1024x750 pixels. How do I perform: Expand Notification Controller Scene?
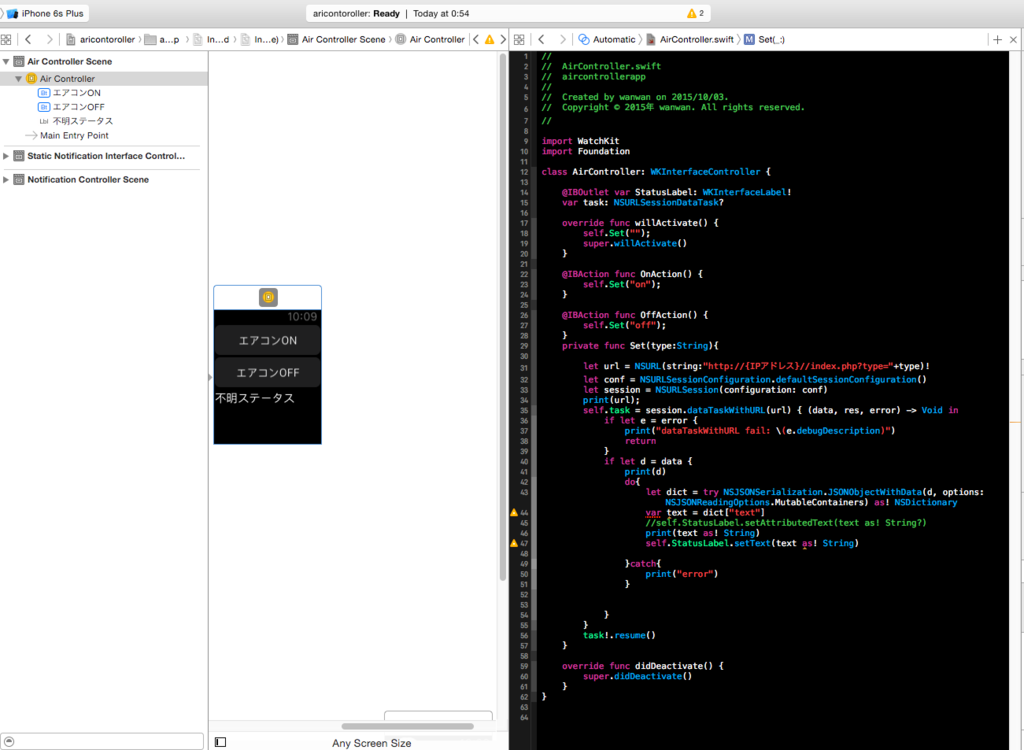[x=6, y=180]
